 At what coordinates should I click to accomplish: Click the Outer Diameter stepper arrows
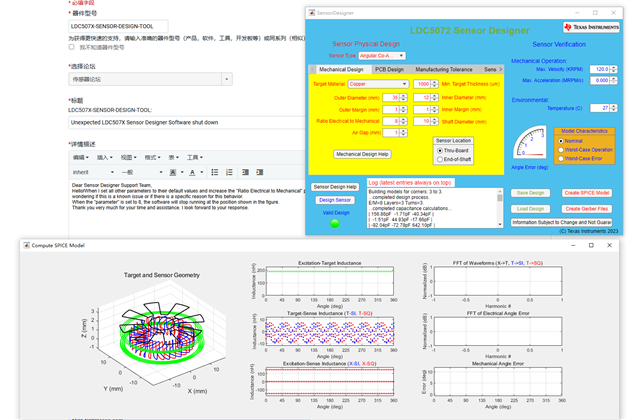coord(403,98)
